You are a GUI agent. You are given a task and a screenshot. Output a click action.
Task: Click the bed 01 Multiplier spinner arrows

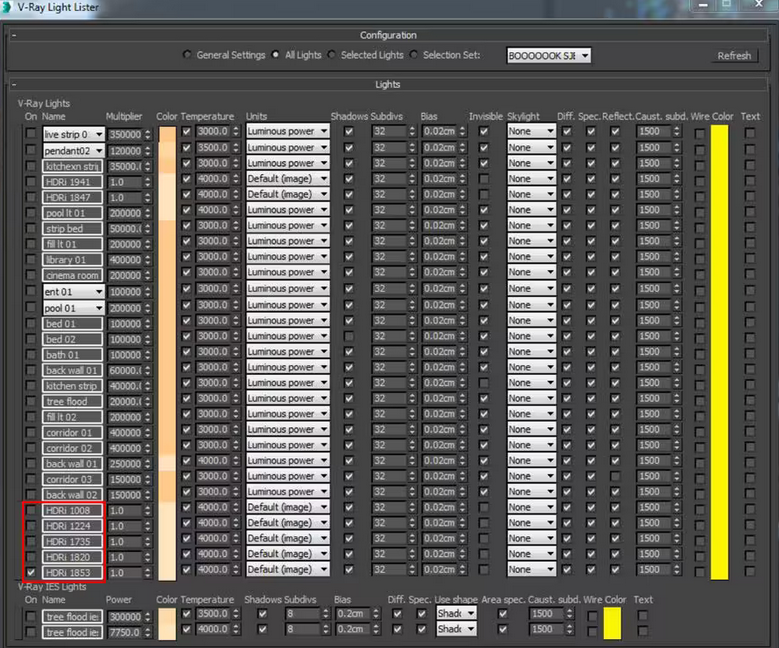click(x=148, y=324)
